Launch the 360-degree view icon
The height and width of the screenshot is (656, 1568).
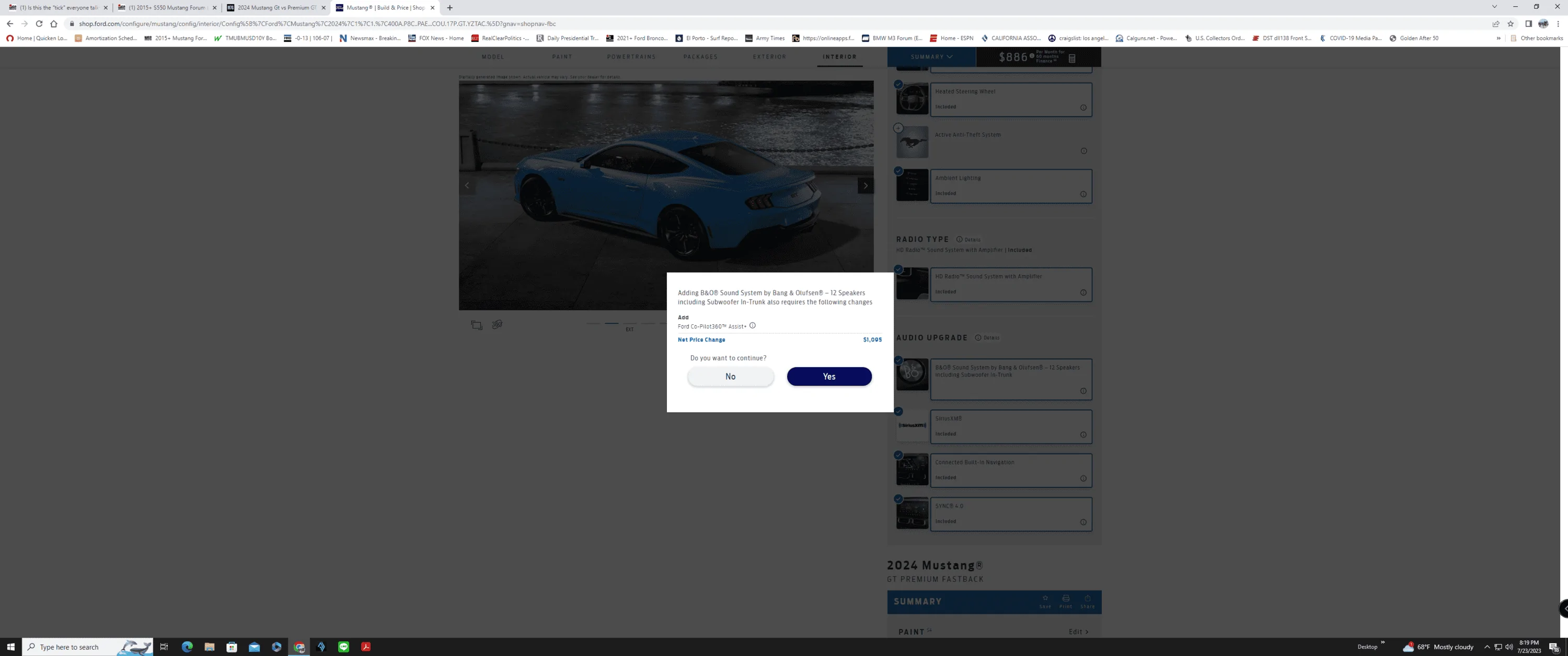tap(497, 324)
